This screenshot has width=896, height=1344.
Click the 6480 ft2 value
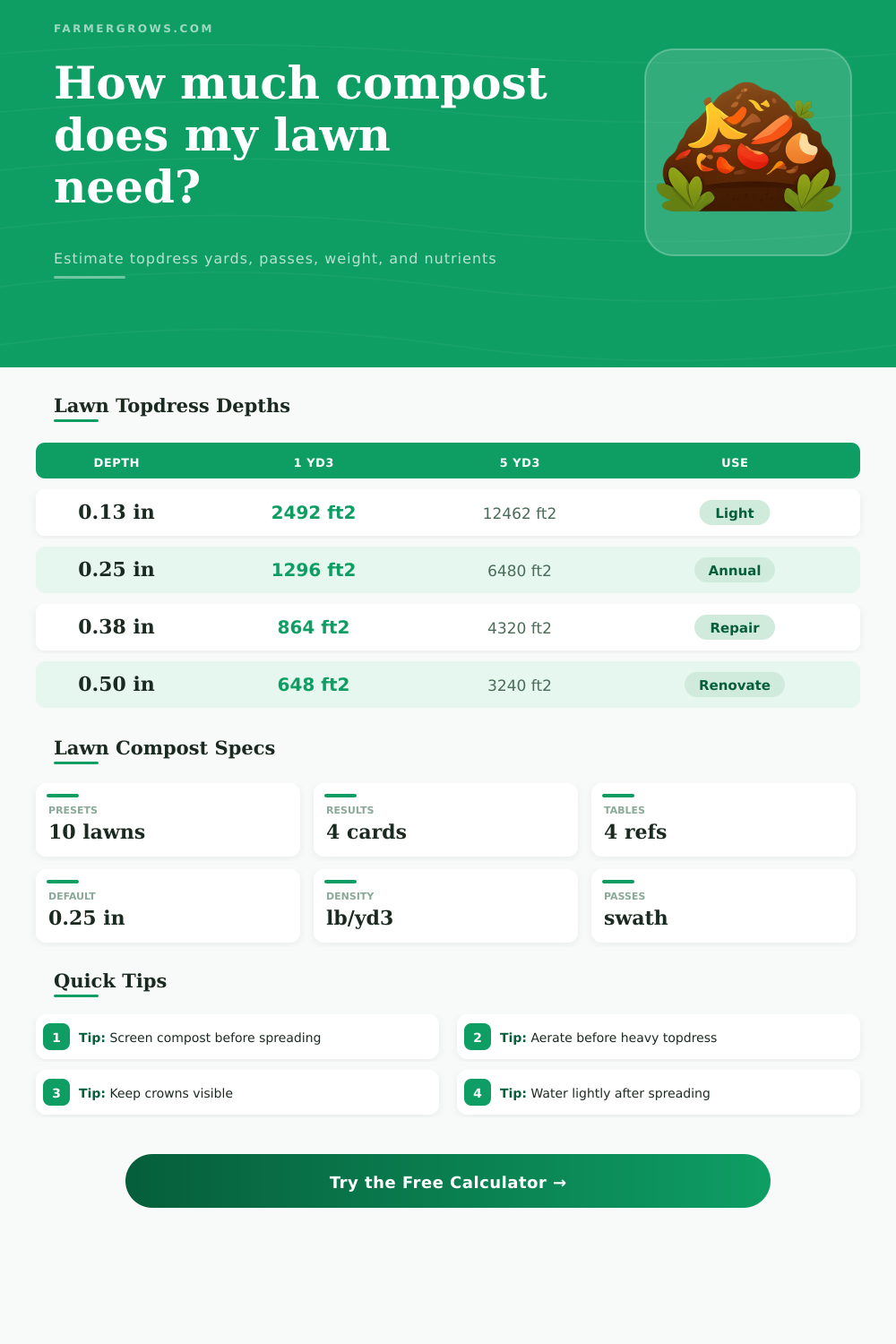(x=520, y=571)
